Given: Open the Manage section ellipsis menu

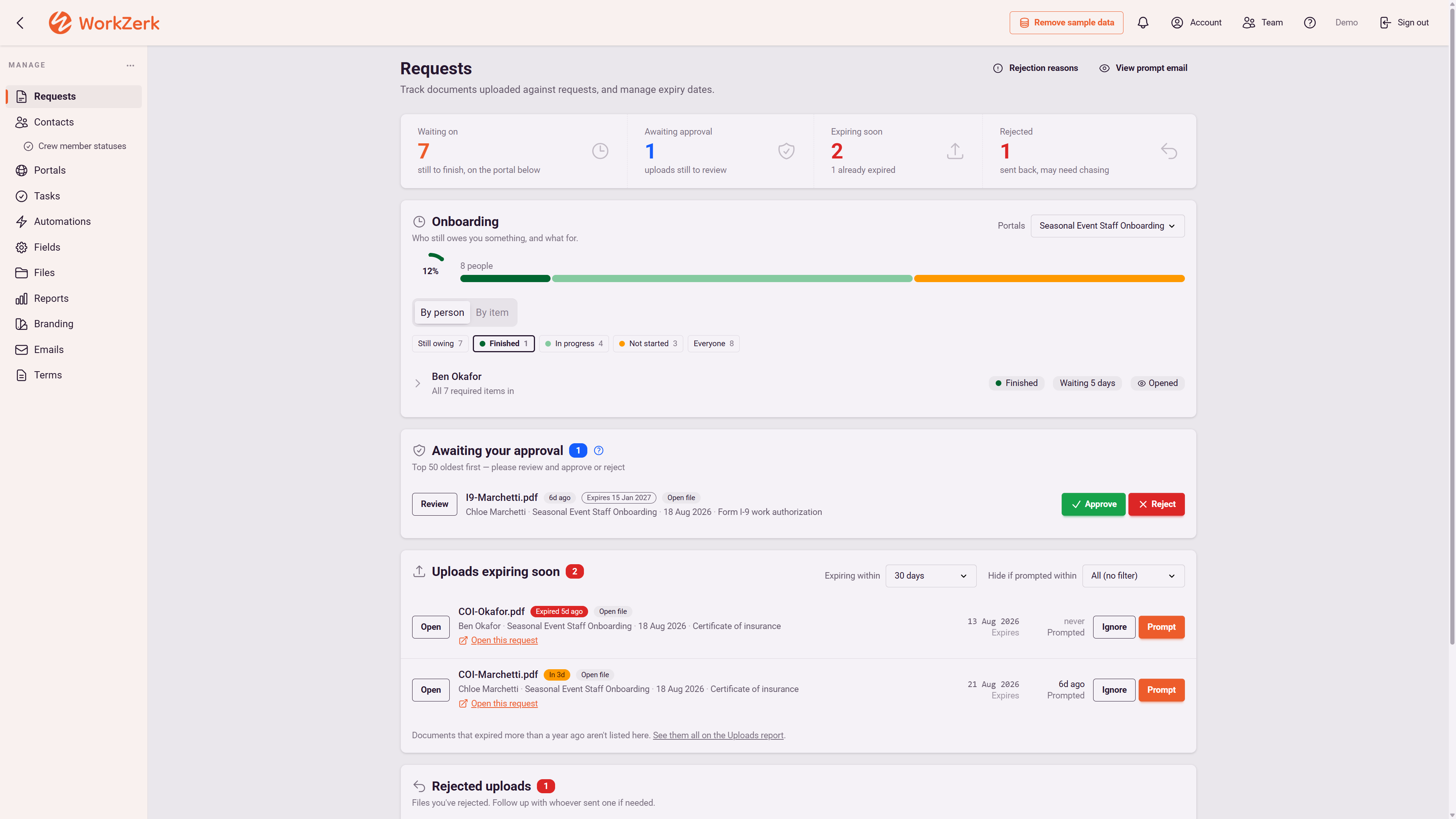Looking at the screenshot, I should [x=130, y=66].
